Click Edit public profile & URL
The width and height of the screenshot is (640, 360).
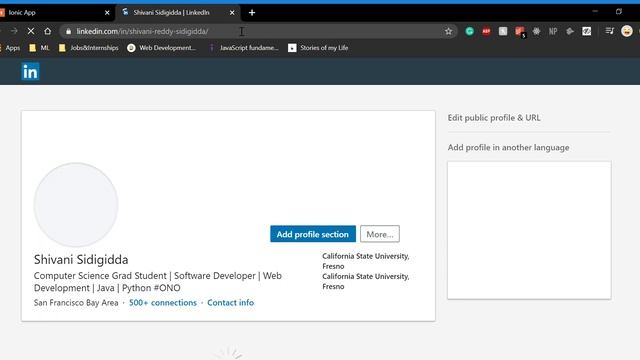coord(494,118)
